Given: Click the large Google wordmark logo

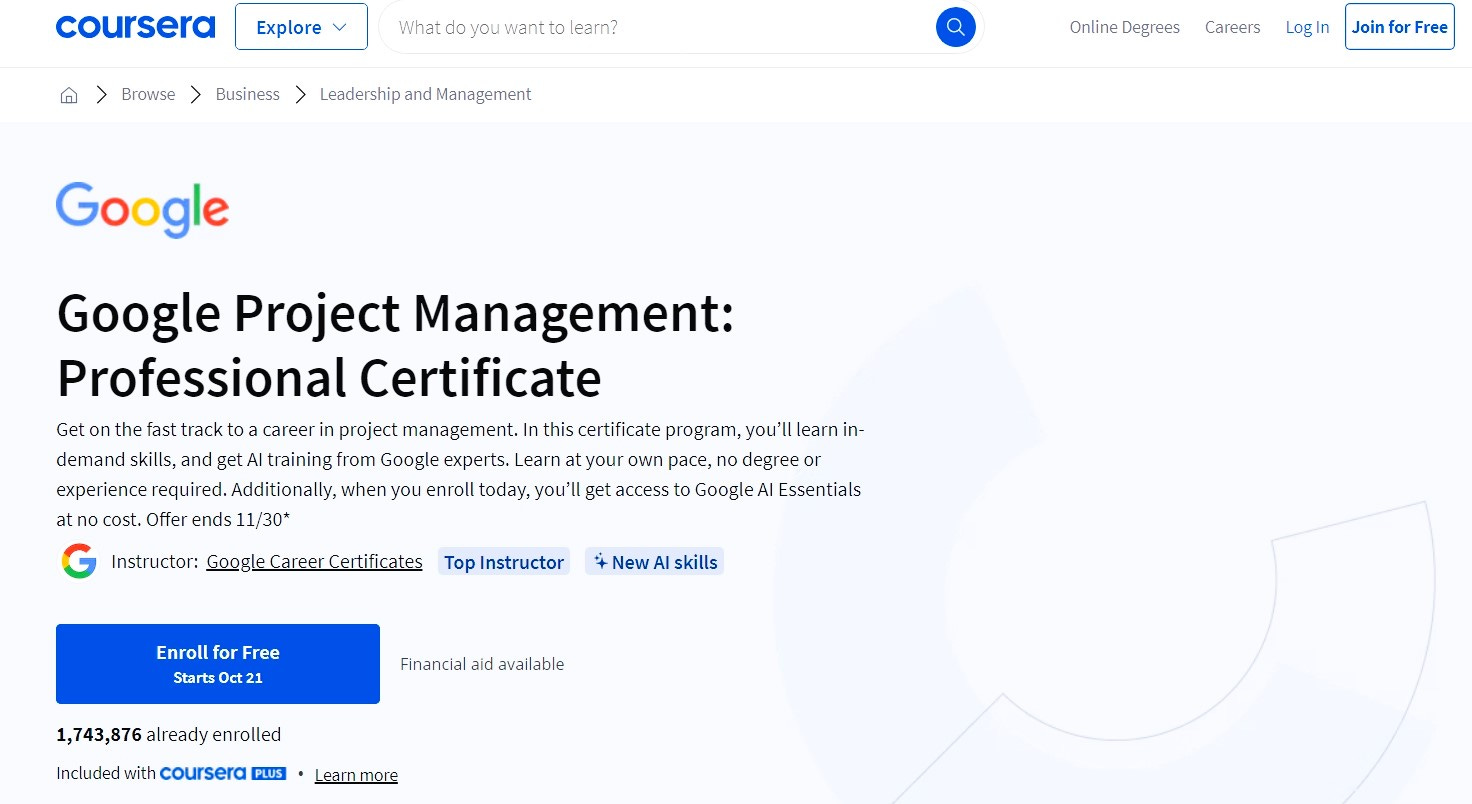Looking at the screenshot, I should (142, 210).
